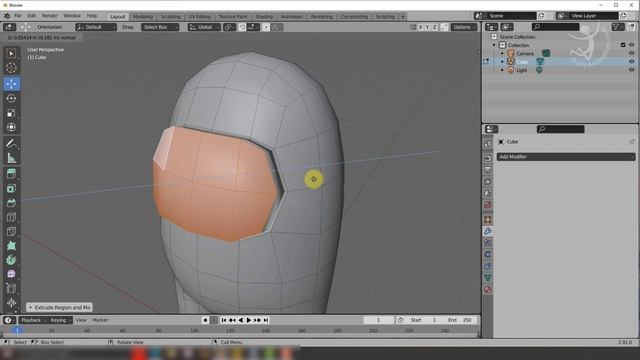
Task: Select the Smooth tool
Action: 11,274
